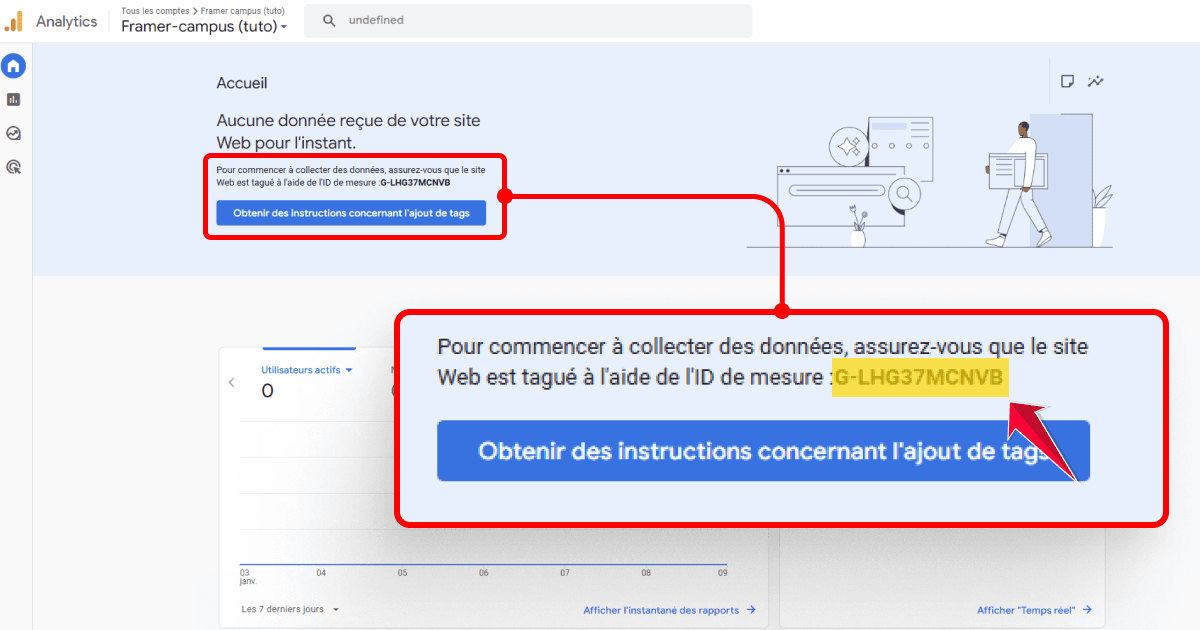
Task: Click the enlarged tagging instructions button
Action: pyautogui.click(x=763, y=450)
